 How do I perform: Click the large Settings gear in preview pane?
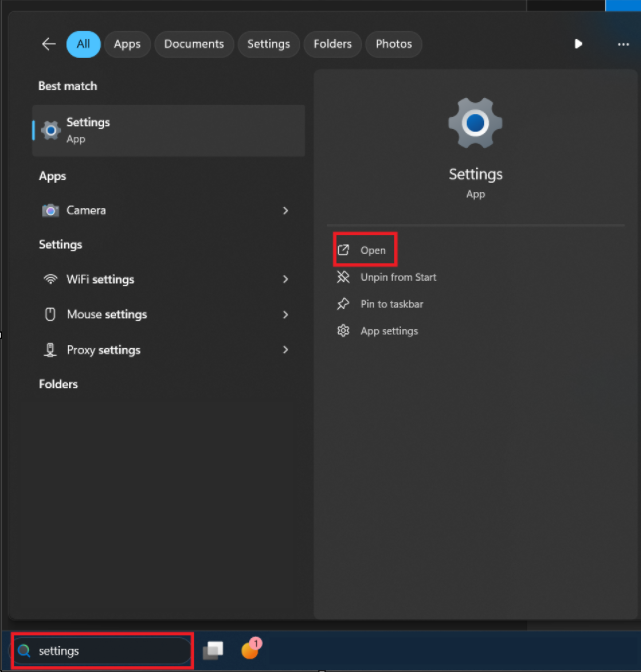pos(476,123)
